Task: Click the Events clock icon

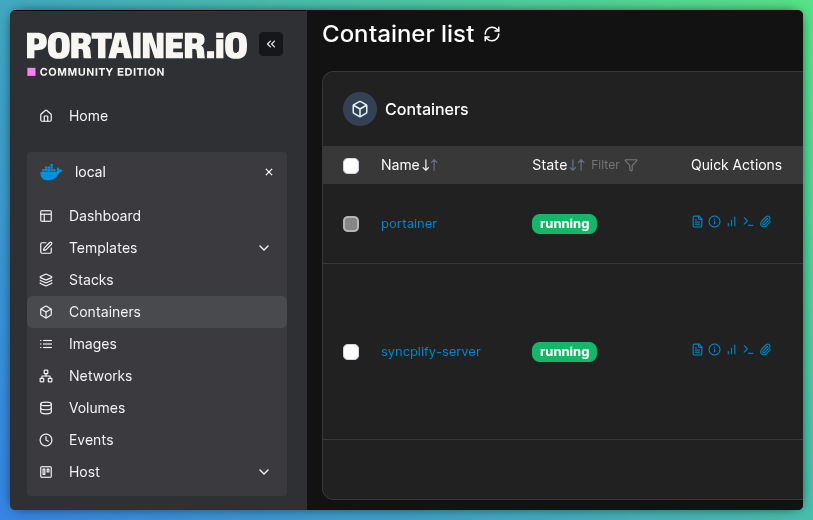Action: point(46,440)
